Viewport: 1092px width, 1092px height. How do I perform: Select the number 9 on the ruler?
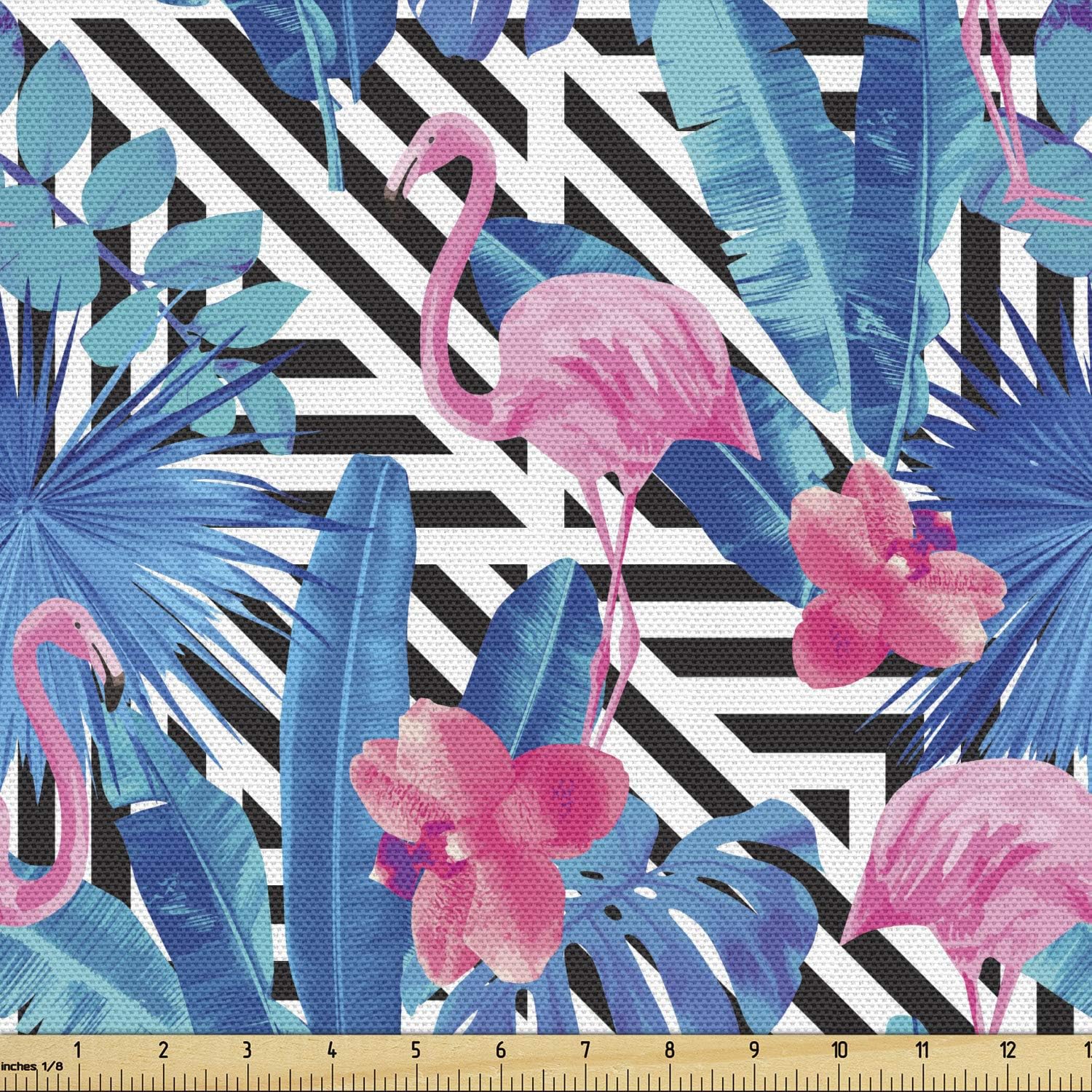(753, 1050)
